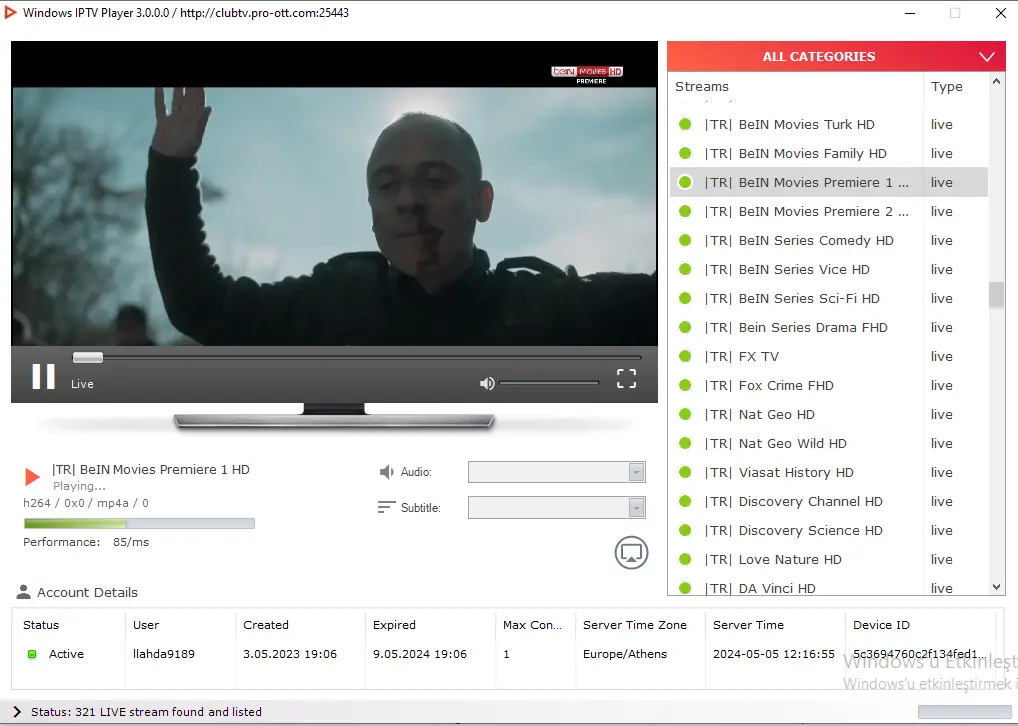Click the 'Performance: 85/ms' readout
This screenshot has width=1018, height=726.
[x=86, y=542]
